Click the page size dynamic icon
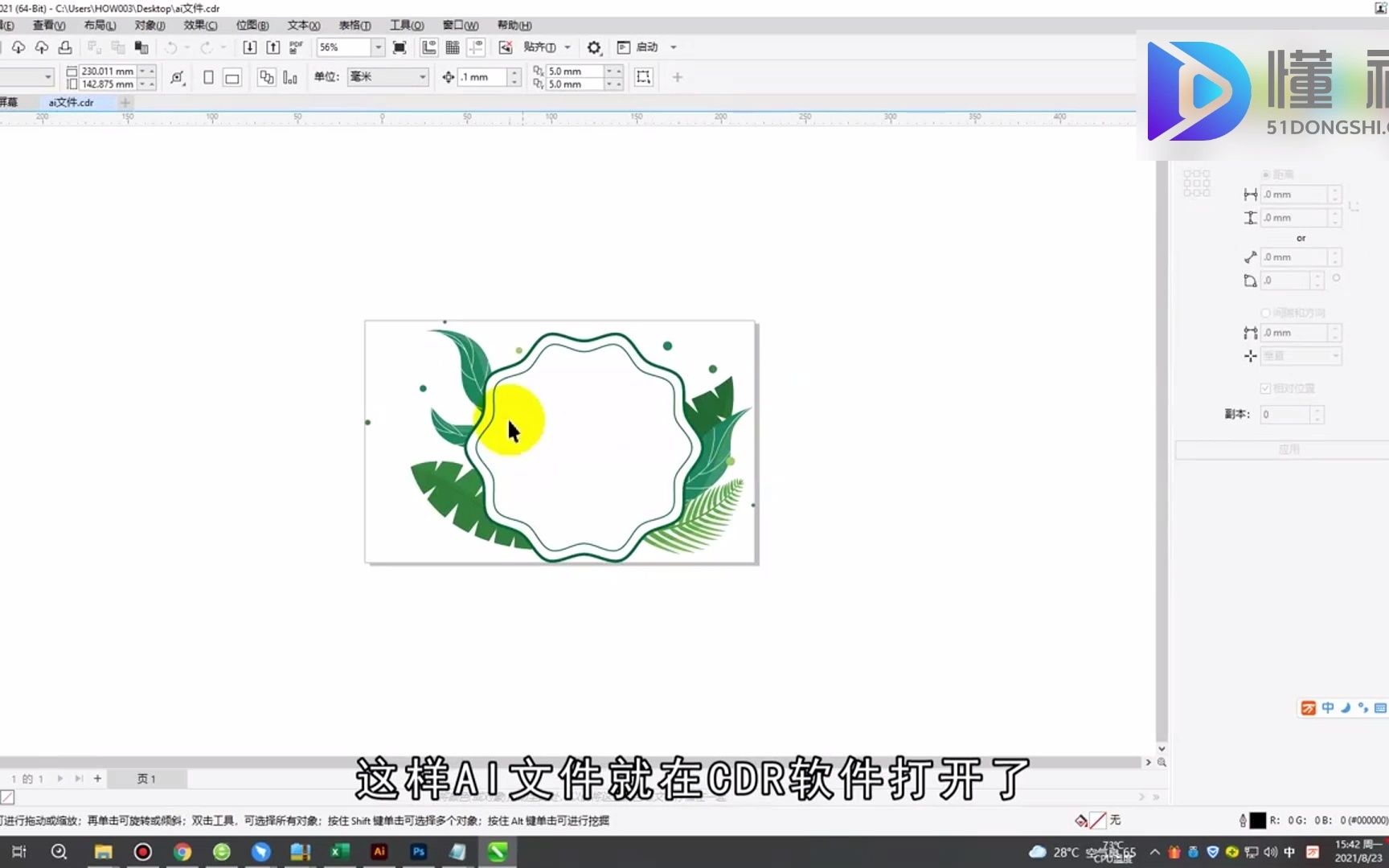This screenshot has height=868, width=1389. click(177, 77)
